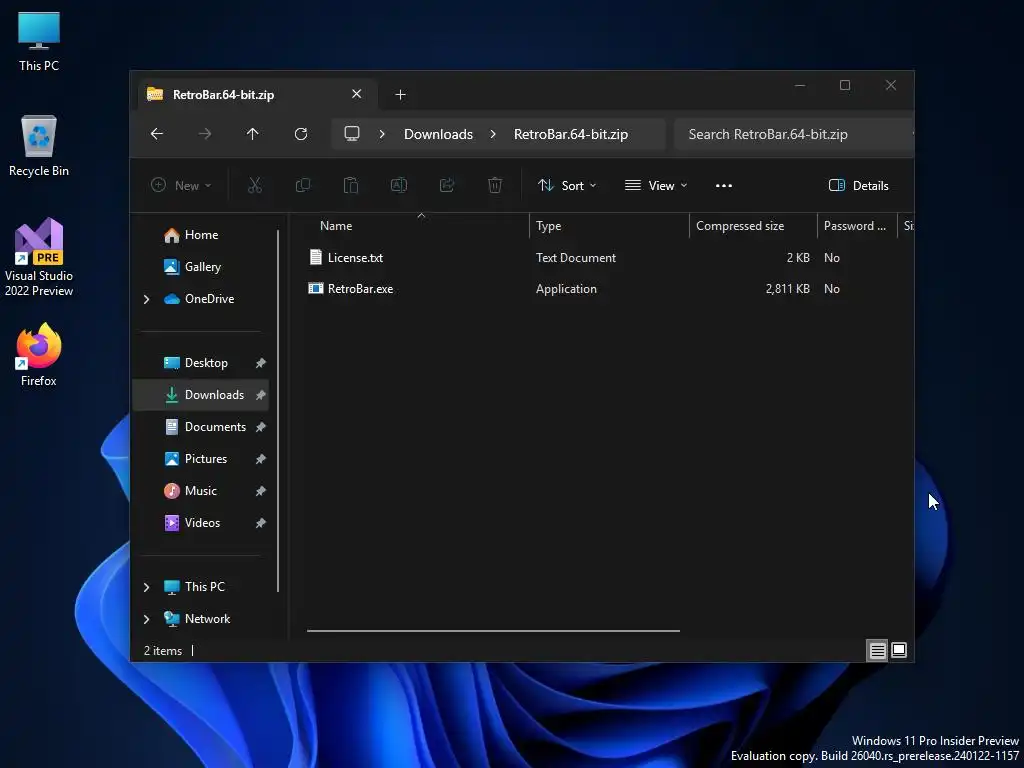Click the PC monitor icon in address bar
1024x768 pixels.
(352, 134)
